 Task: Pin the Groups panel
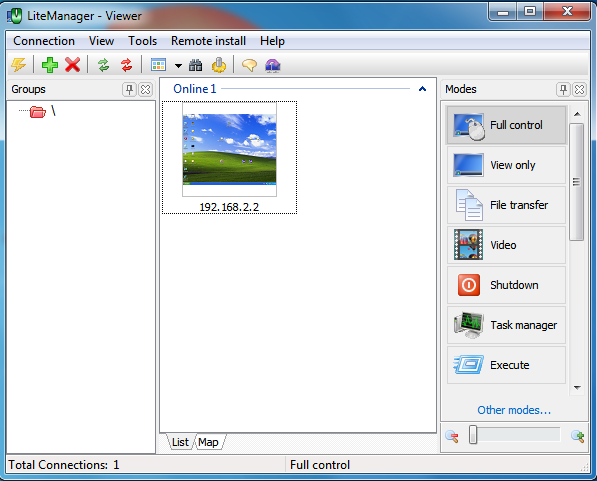[129, 89]
